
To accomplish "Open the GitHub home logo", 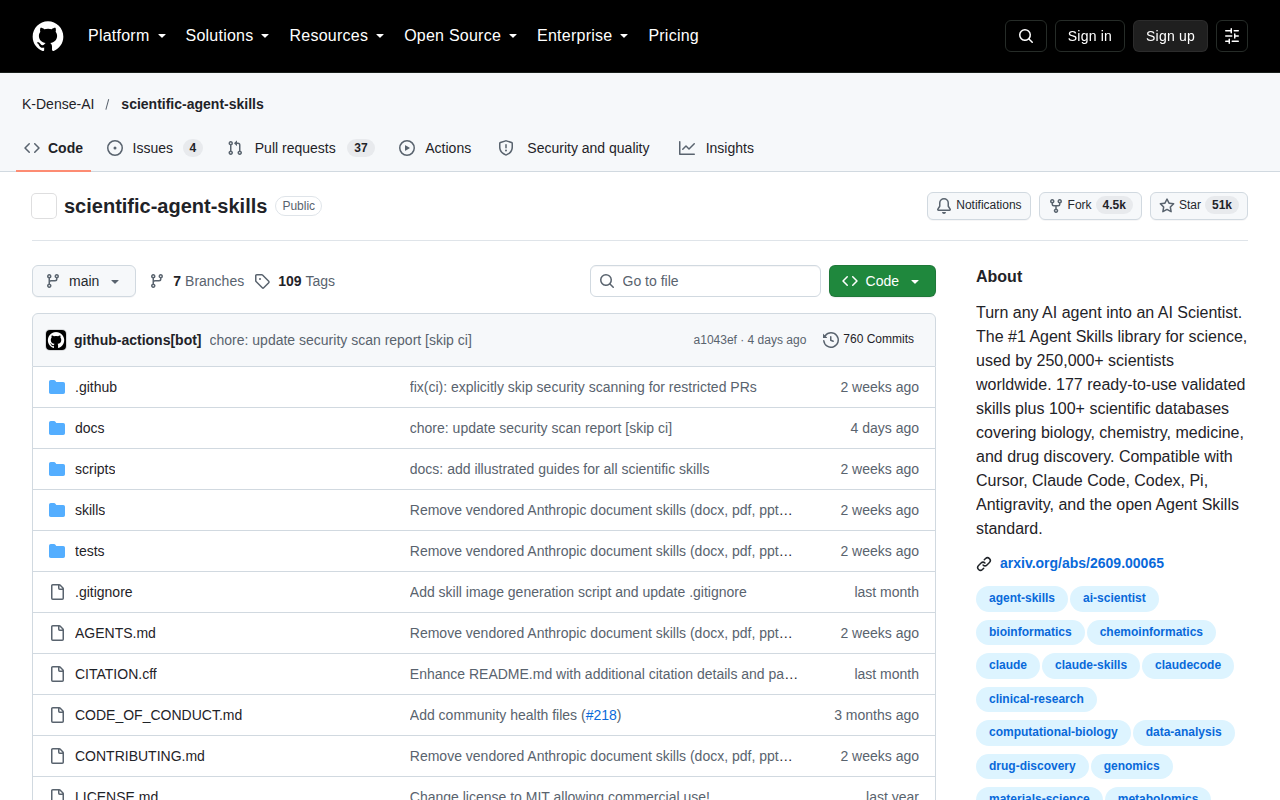I will 48,36.
